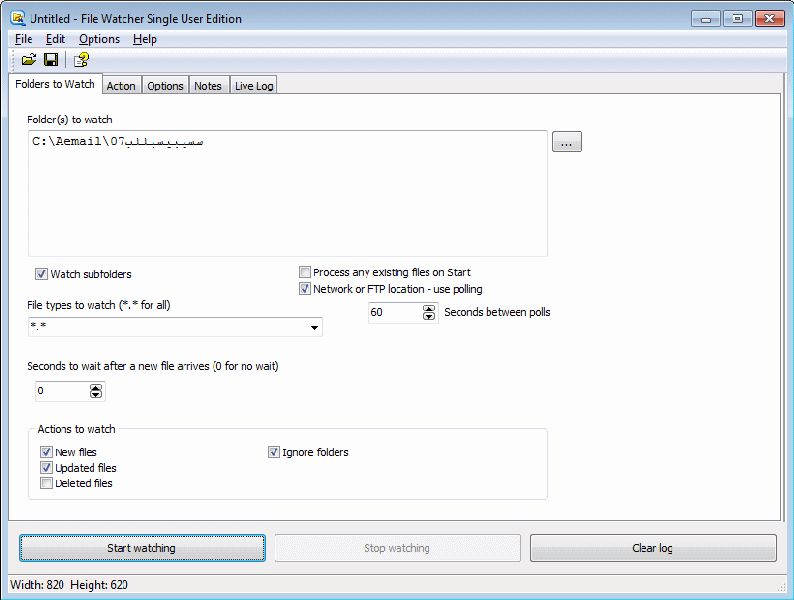
Task: Open the Options menu
Action: [99, 39]
